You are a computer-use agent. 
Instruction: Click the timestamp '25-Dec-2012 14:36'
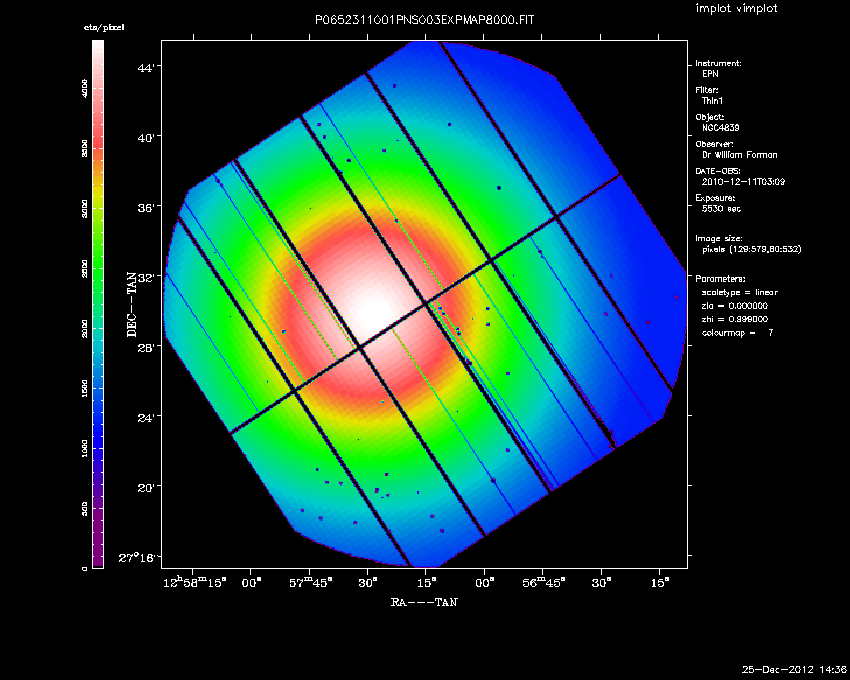[x=794, y=670]
